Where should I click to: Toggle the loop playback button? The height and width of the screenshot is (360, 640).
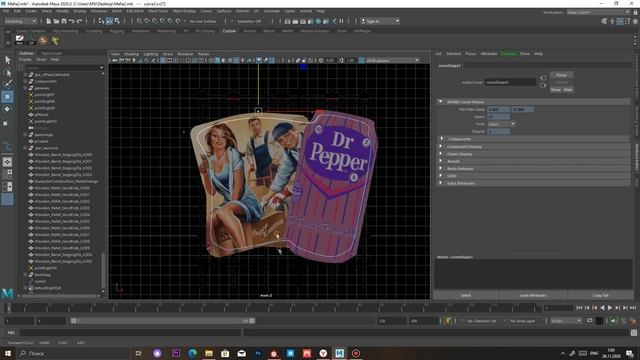coord(589,321)
